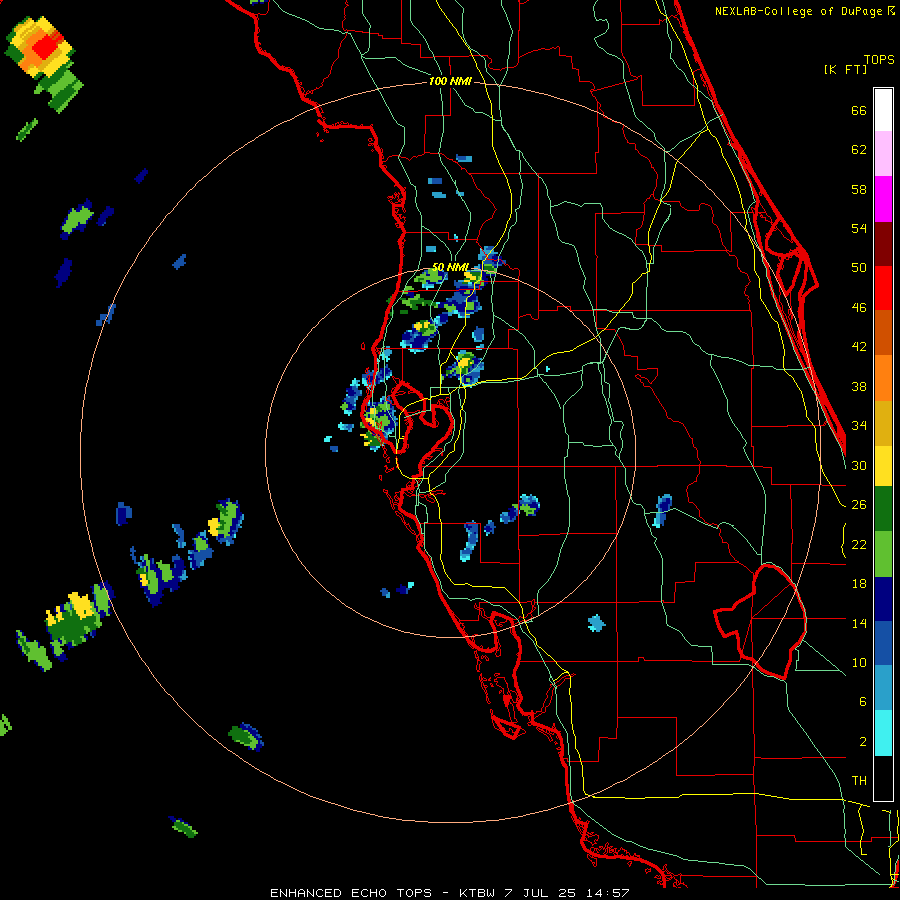Viewport: 900px width, 900px height.
Task: Click the 6 value on the legend
Action: coord(862,701)
